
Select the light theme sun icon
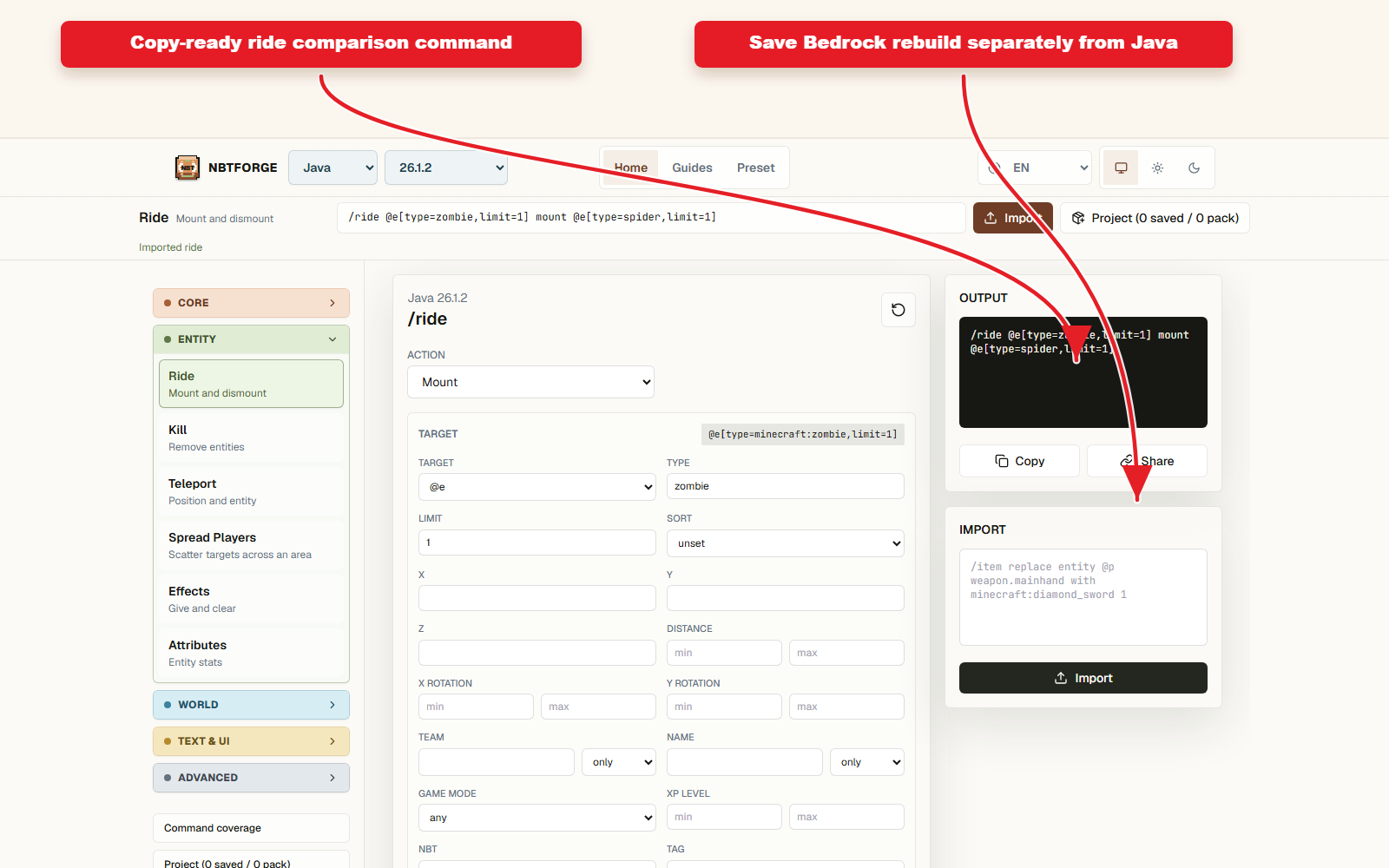pos(1157,168)
